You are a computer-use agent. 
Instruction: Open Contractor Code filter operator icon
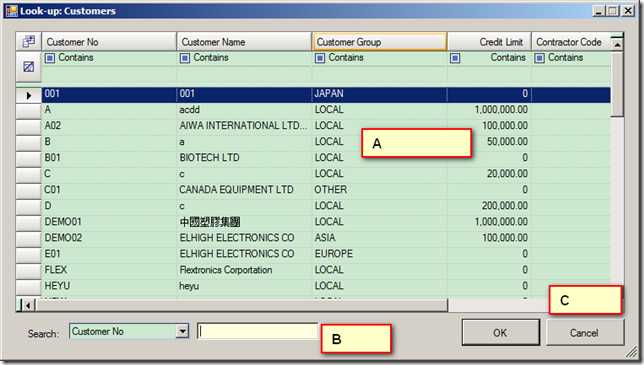[x=539, y=58]
